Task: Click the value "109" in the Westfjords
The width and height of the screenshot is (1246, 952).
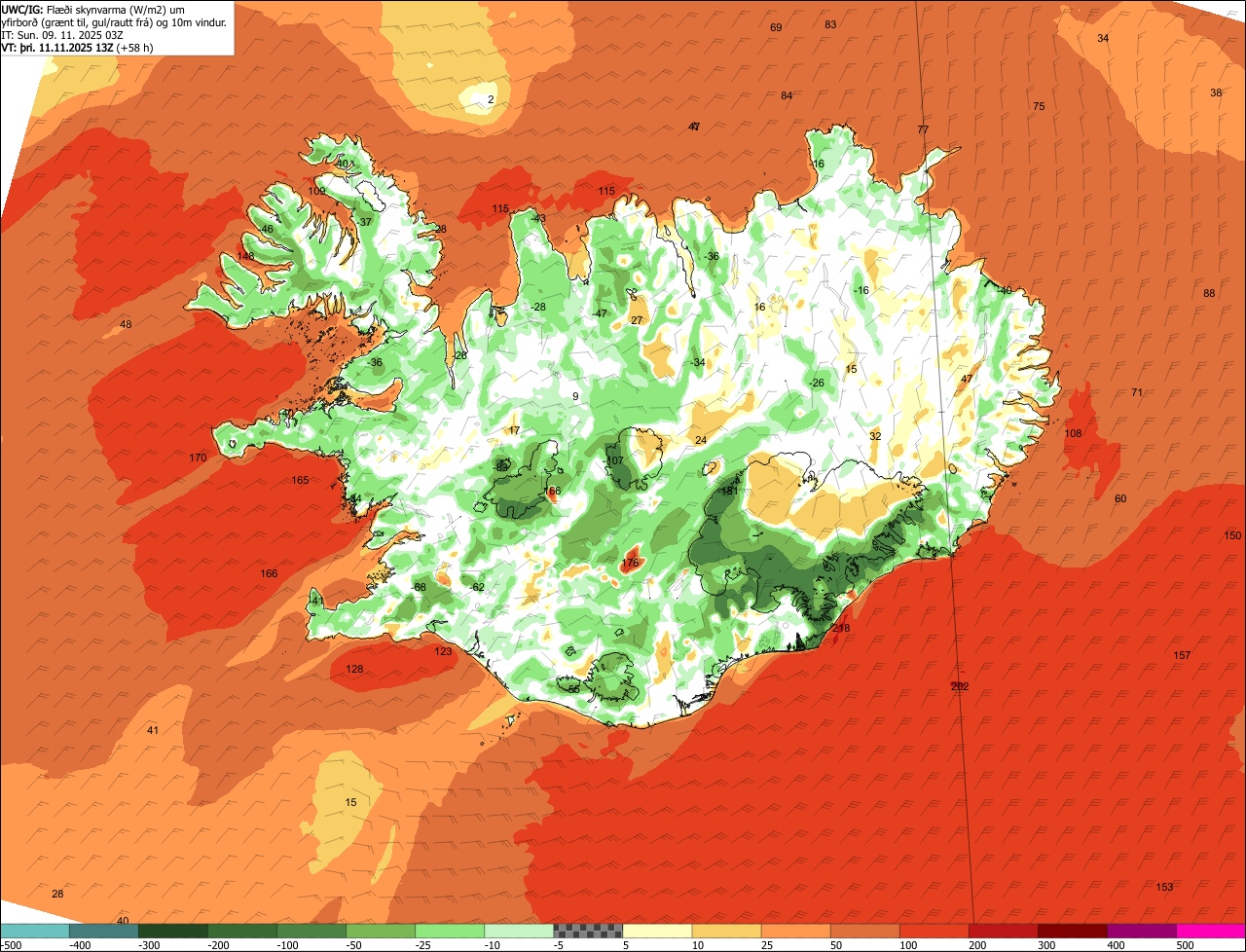Action: pos(317,191)
